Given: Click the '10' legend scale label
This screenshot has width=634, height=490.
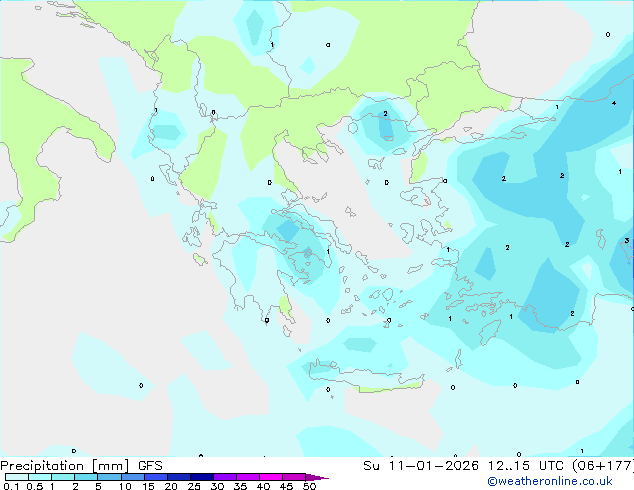Looking at the screenshot, I should 125,486.
